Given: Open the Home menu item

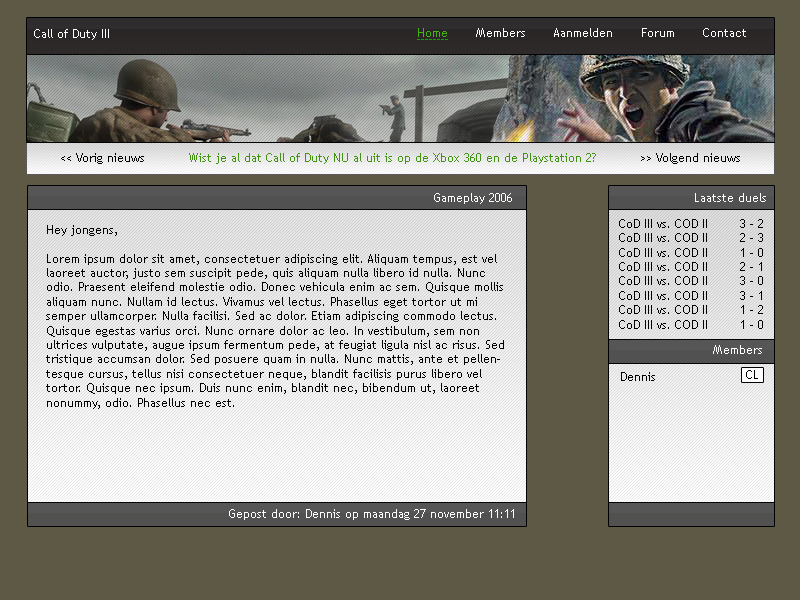Looking at the screenshot, I should point(432,33).
